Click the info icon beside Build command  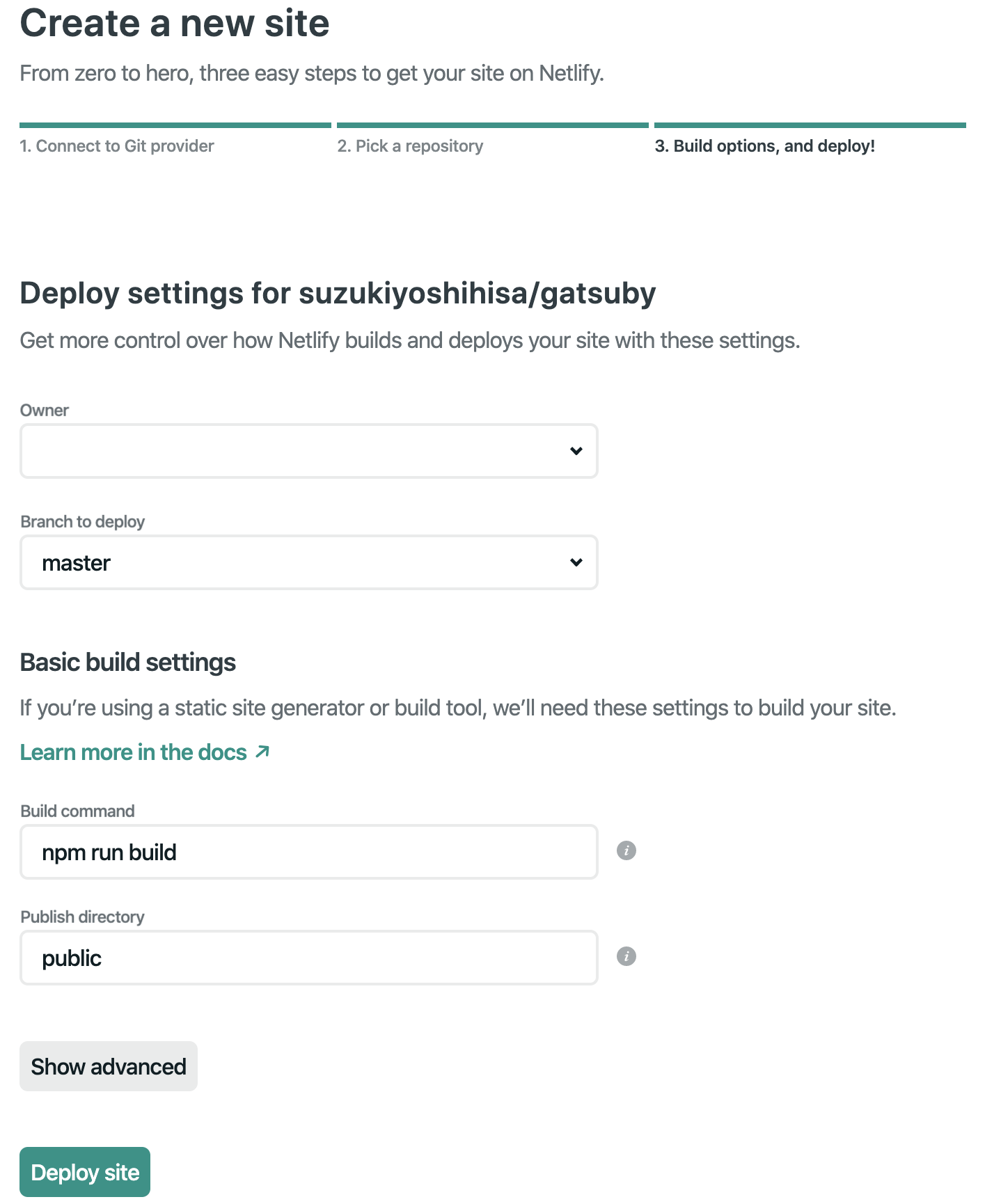[626, 850]
